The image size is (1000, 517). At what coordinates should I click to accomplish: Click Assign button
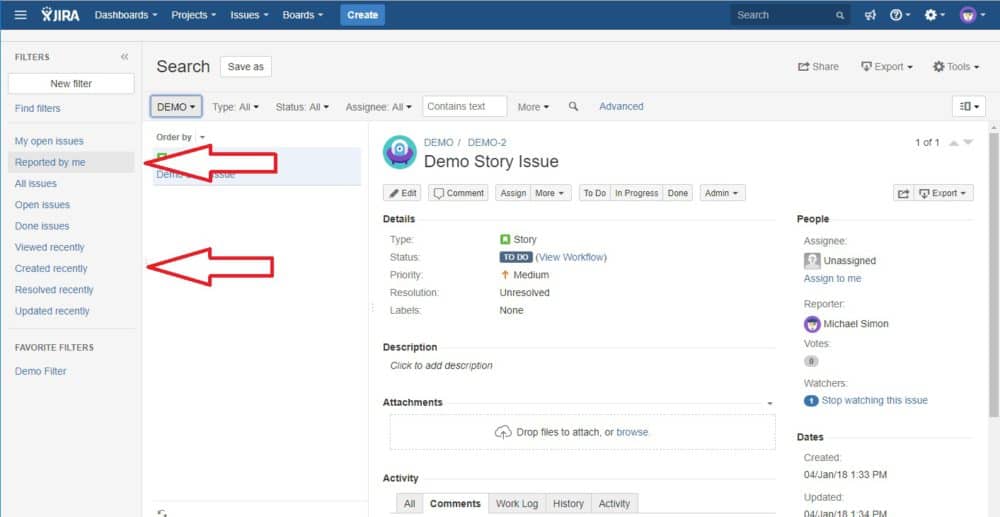tap(513, 193)
